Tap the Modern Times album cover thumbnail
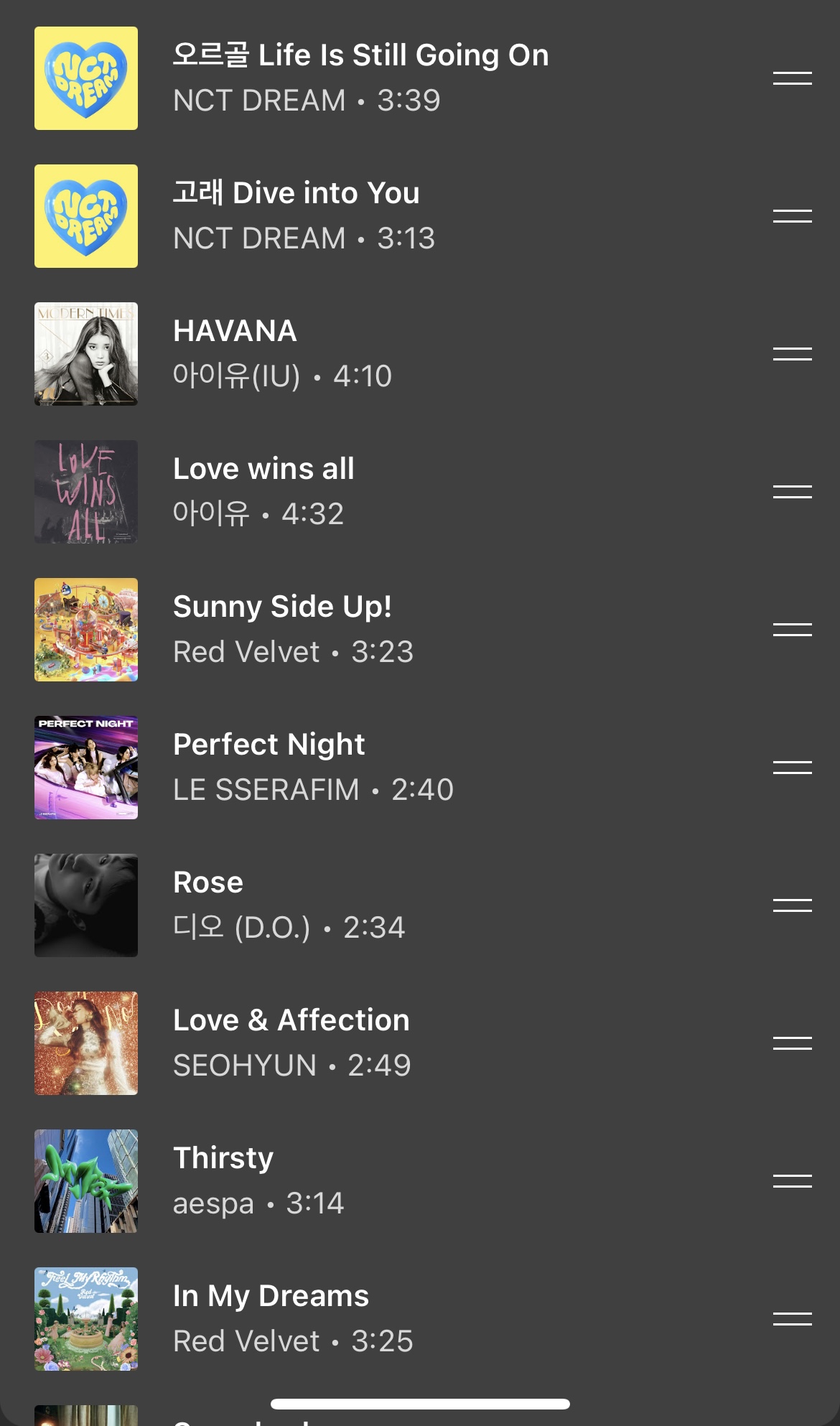This screenshot has width=840, height=1426. pos(86,354)
